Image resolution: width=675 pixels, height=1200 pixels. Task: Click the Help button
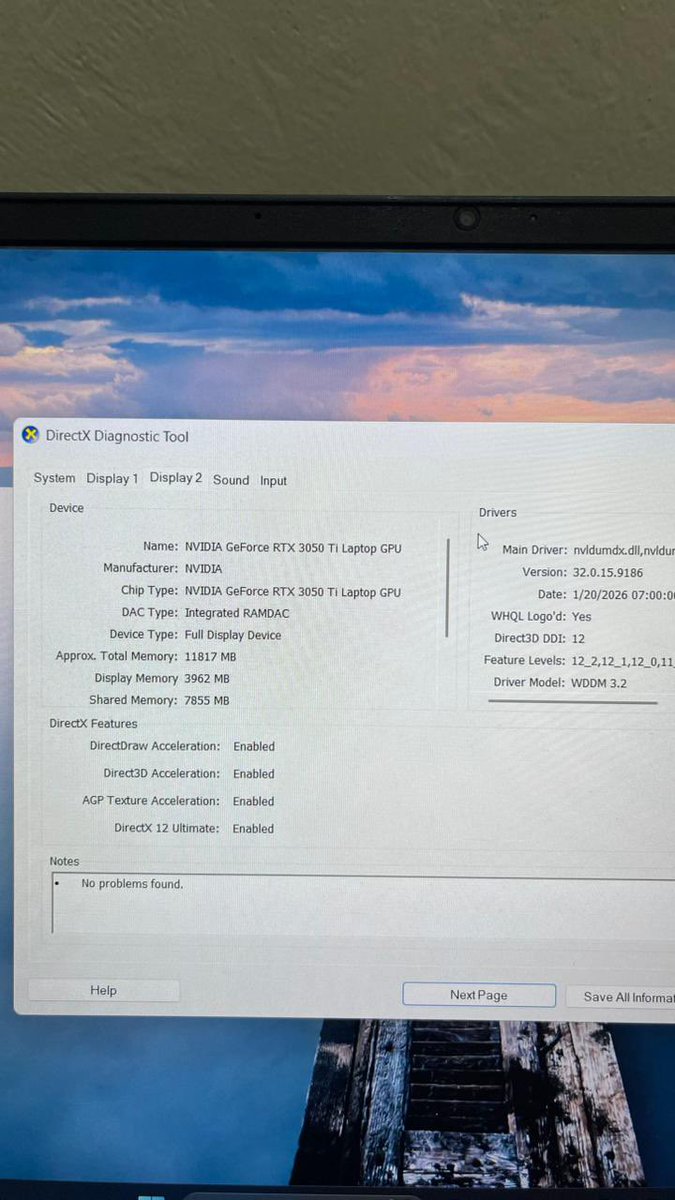pyautogui.click(x=104, y=990)
